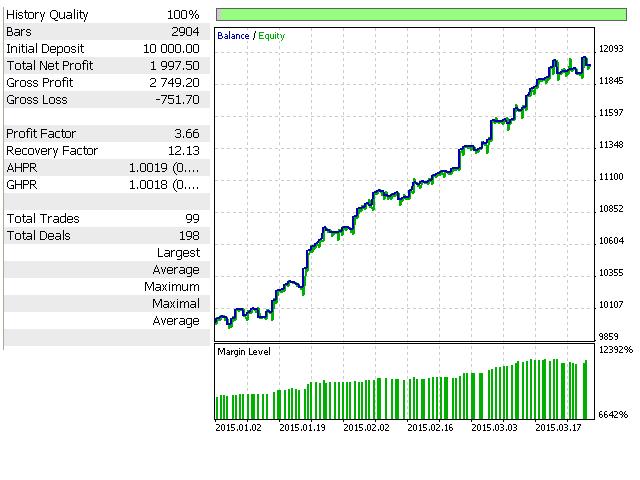The image size is (640, 480).
Task: Click the 2015.01.02 date on the time axis
Action: coord(239,428)
